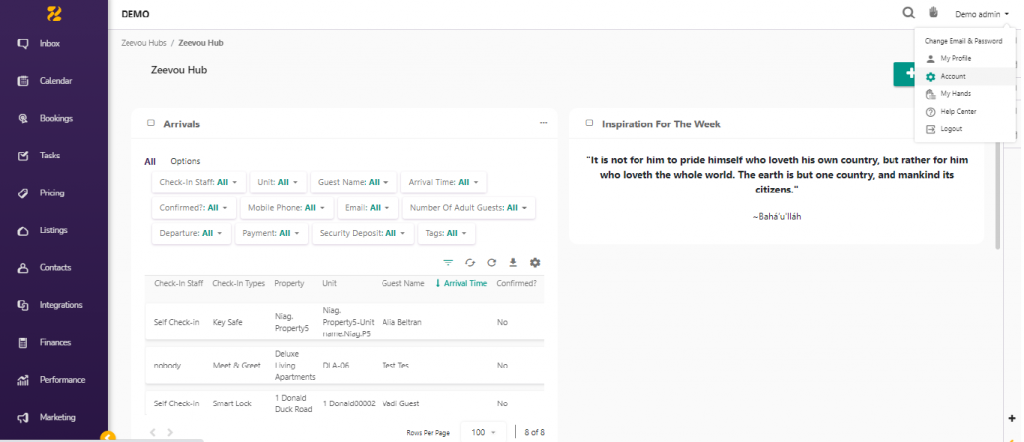The image size is (1024, 442).
Task: Open the Departure filter dropdown
Action: [191, 233]
